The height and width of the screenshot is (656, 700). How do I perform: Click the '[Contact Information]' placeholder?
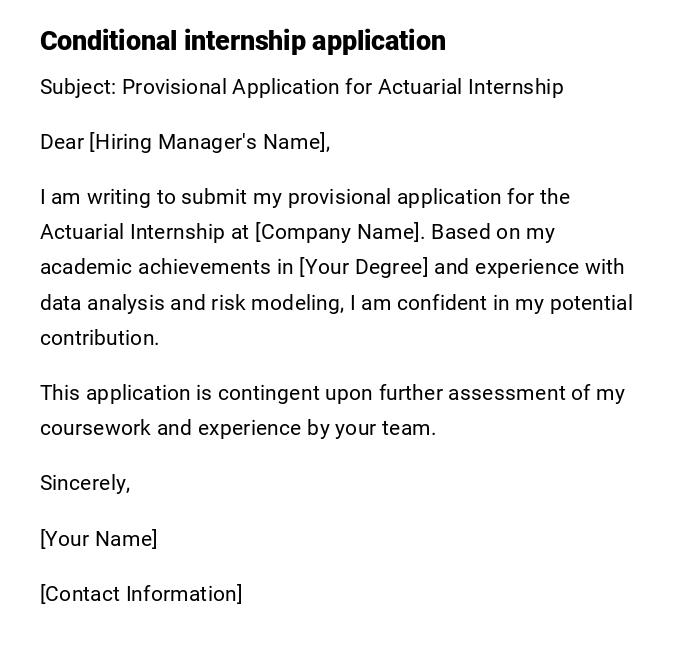pos(141,594)
